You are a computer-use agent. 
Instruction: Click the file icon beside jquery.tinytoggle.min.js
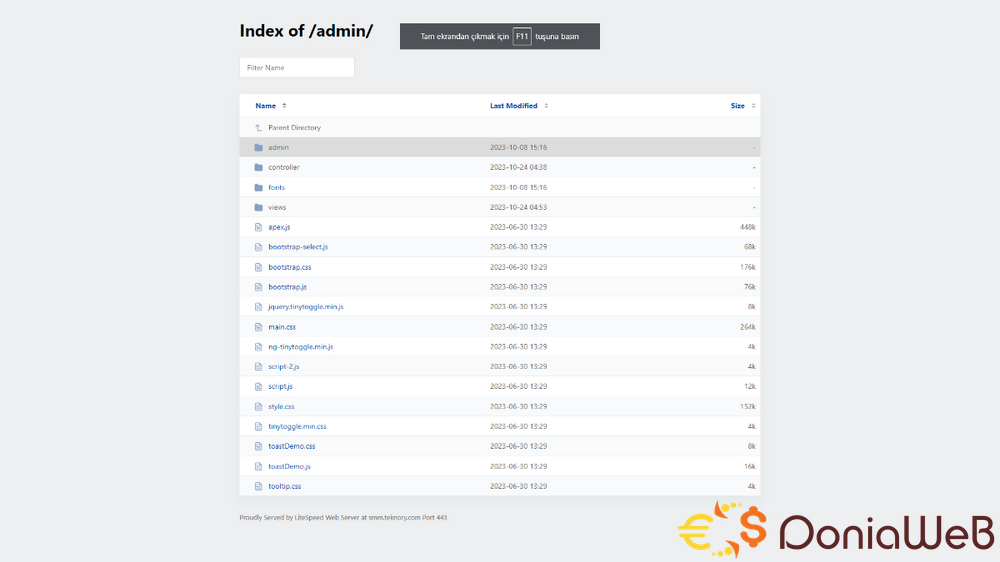(258, 307)
